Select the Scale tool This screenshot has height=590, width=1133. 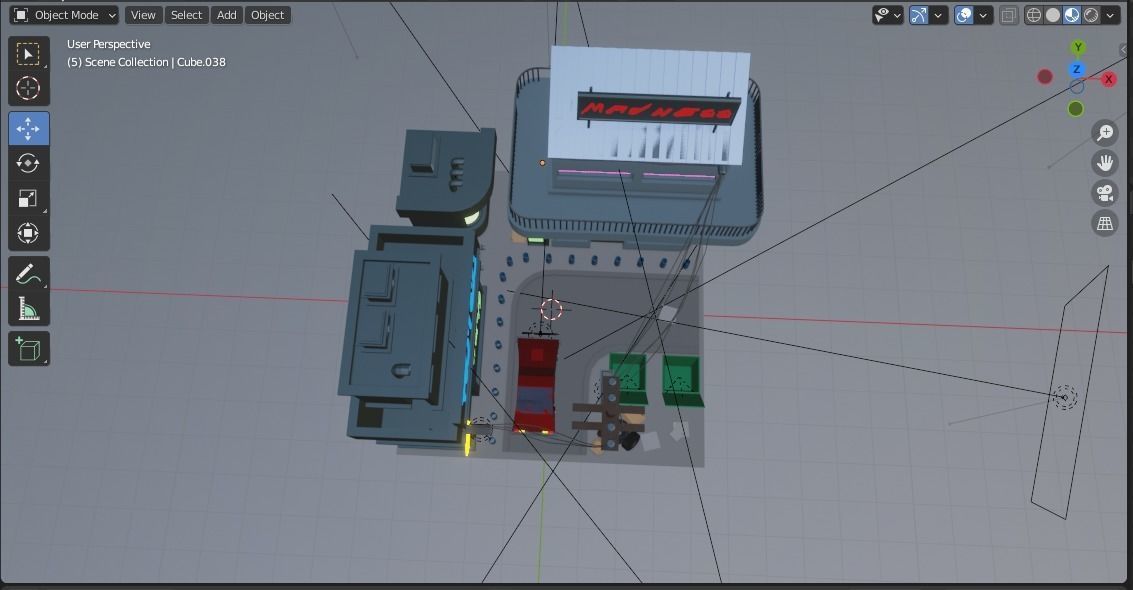tap(28, 198)
